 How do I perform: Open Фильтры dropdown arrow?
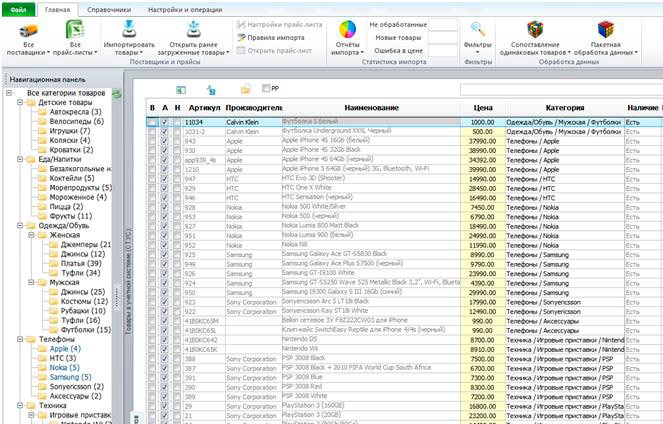click(477, 52)
